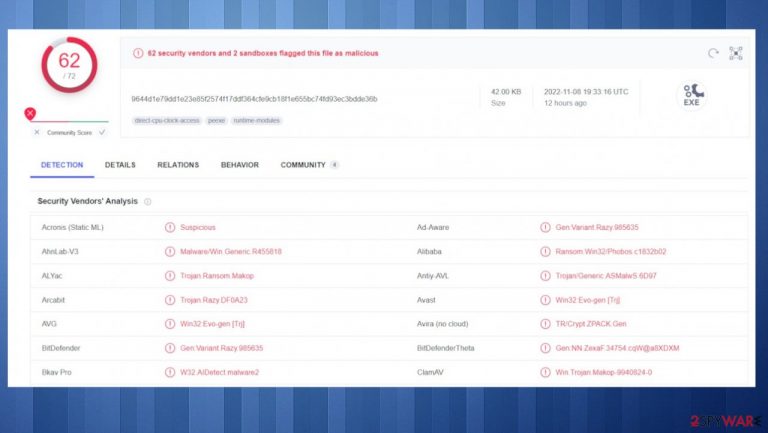Click the peexe tag
The width and height of the screenshot is (768, 433).
point(216,120)
